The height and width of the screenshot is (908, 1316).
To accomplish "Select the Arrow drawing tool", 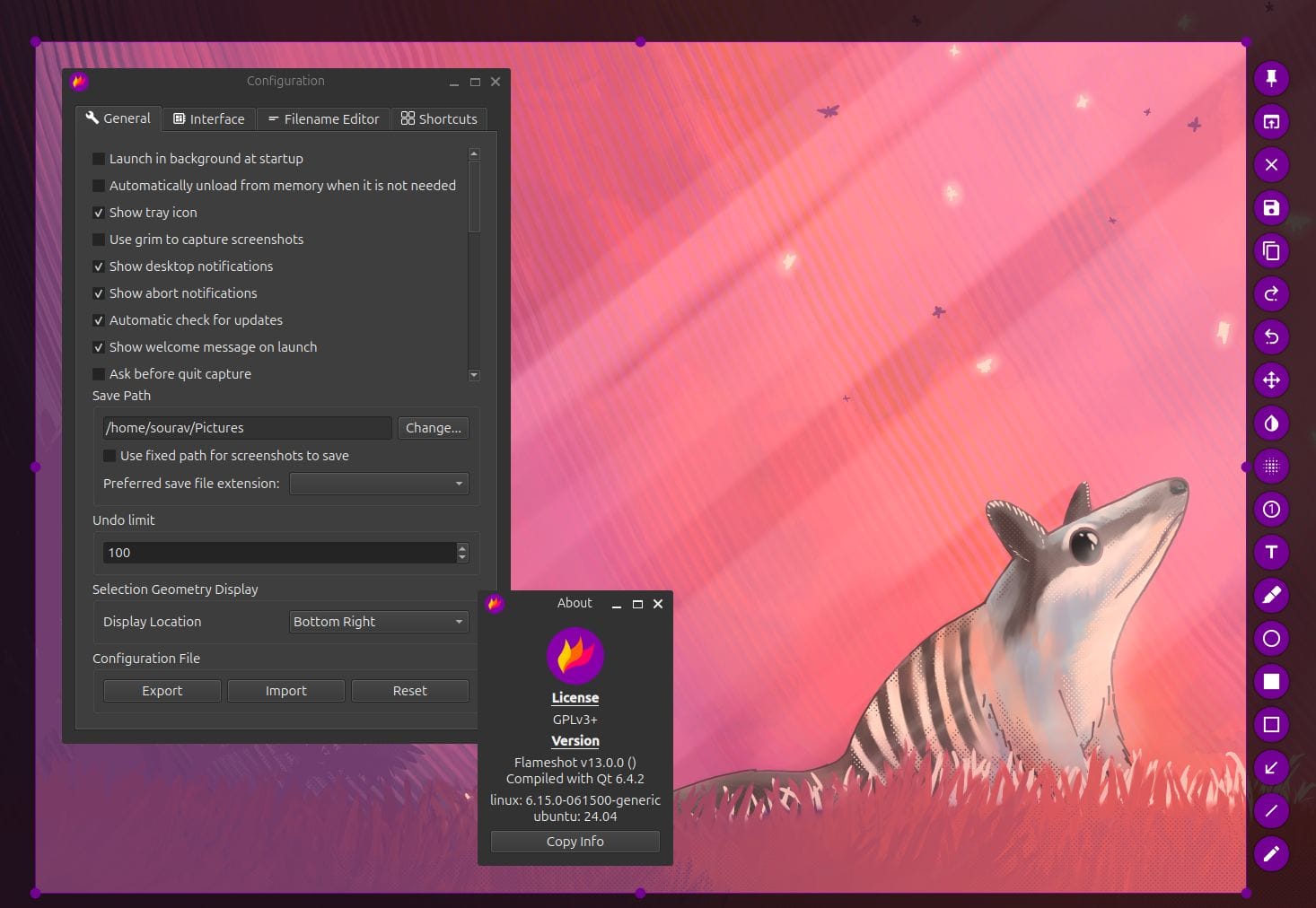I will coord(1270,767).
